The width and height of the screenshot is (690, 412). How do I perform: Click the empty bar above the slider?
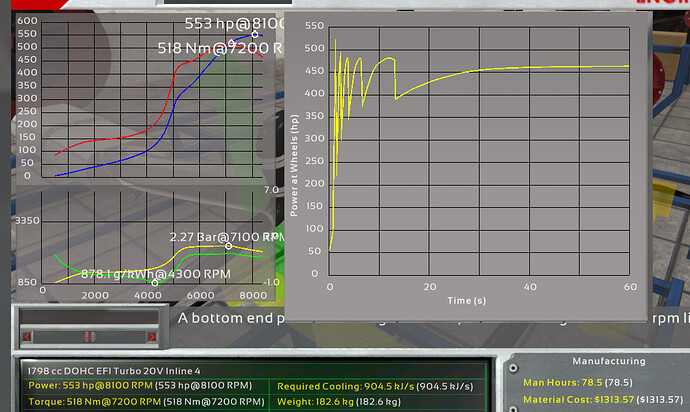pyautogui.click(x=90, y=316)
